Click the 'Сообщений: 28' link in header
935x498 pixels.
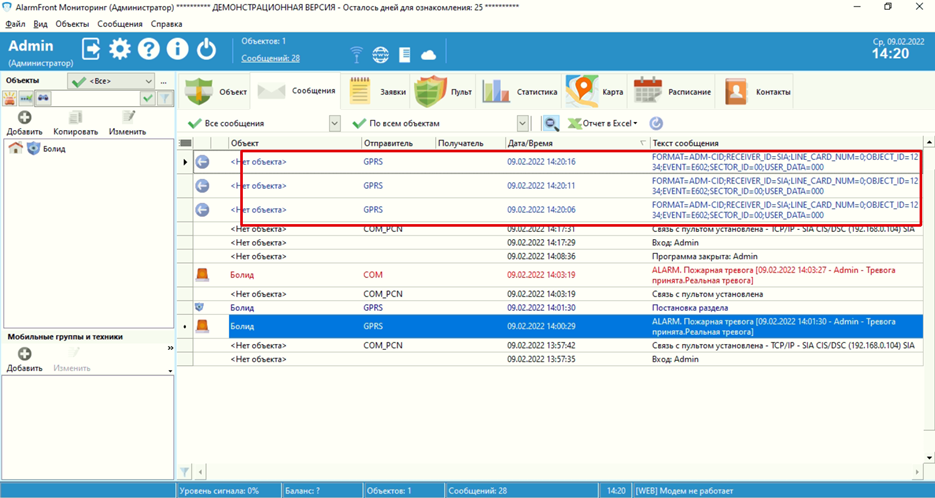click(x=270, y=59)
